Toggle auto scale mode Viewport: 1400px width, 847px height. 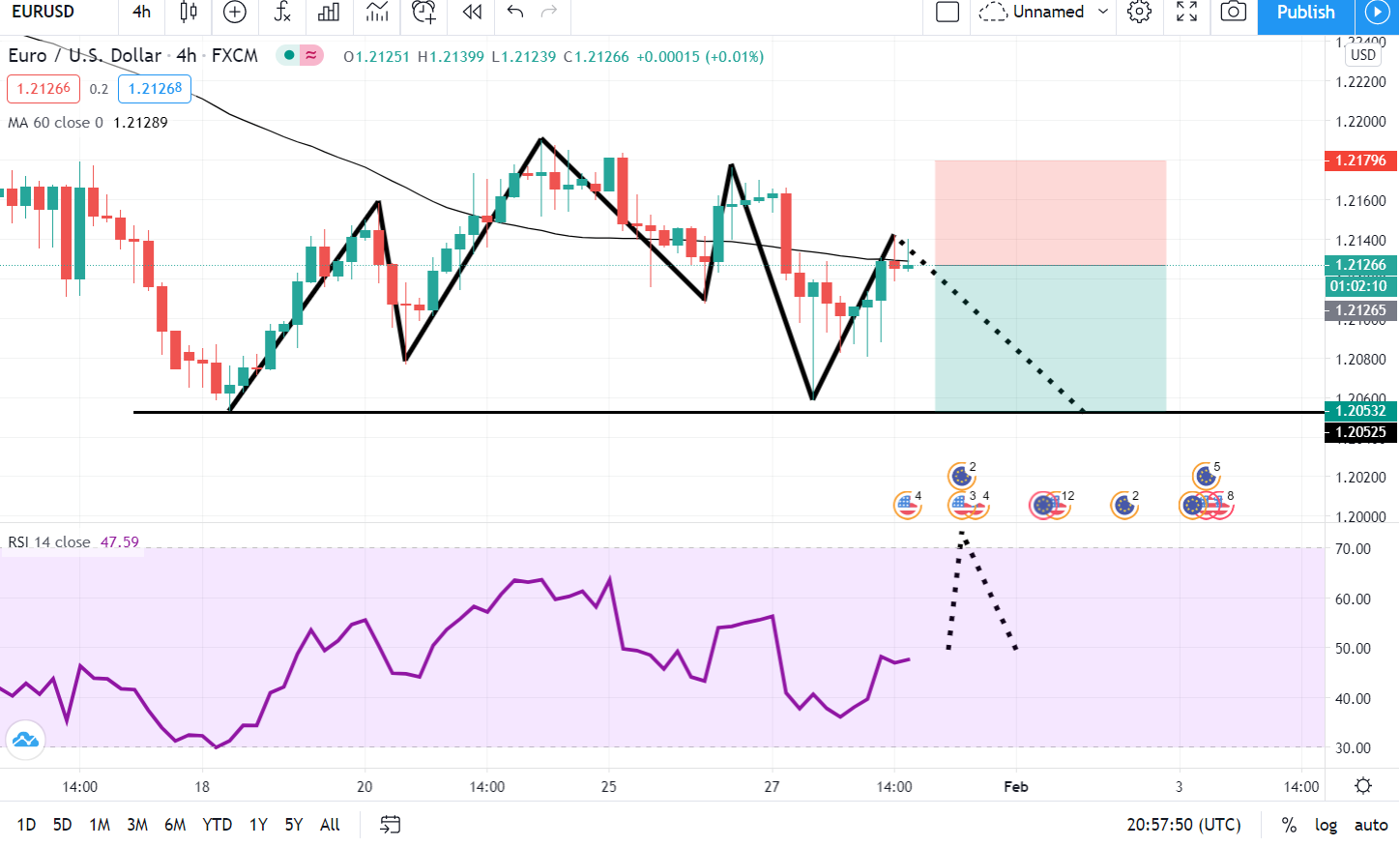[1371, 825]
